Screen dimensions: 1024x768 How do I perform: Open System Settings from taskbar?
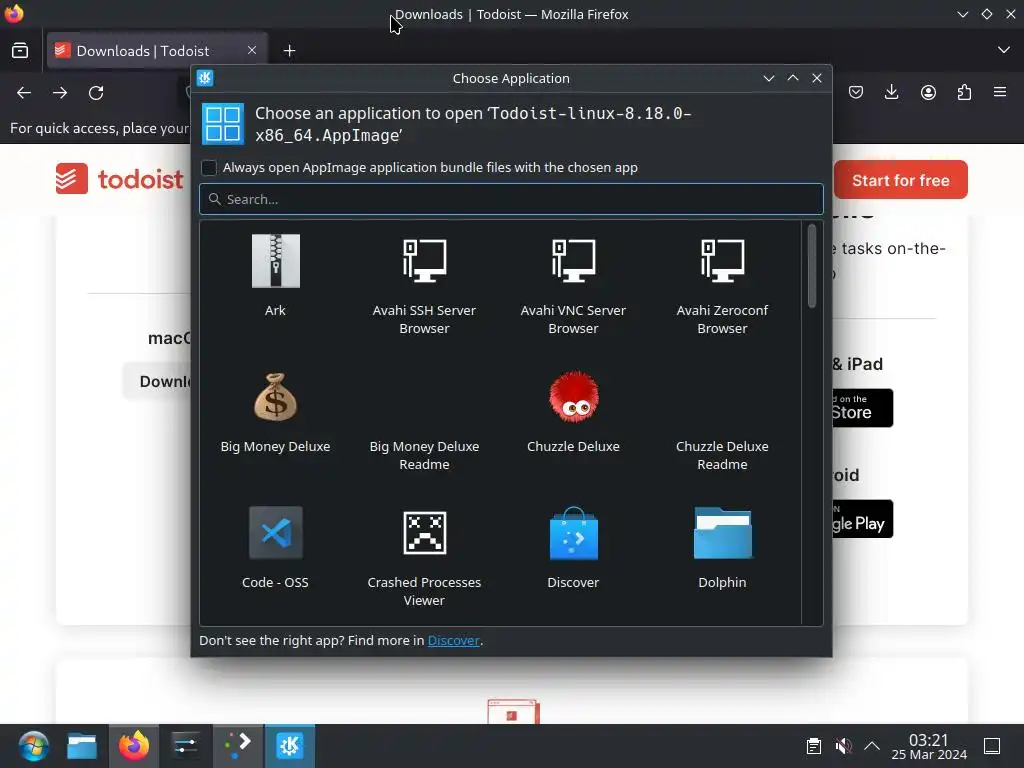(185, 746)
